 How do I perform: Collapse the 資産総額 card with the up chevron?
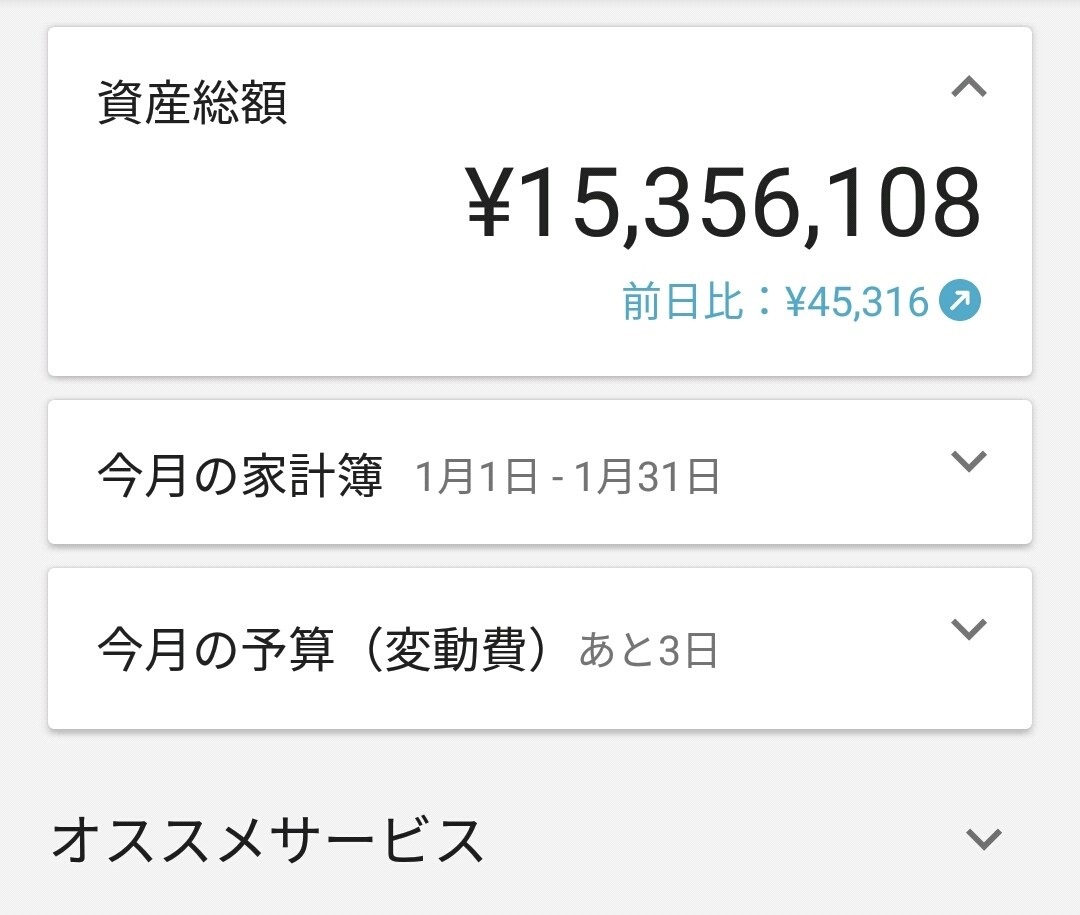pyautogui.click(x=968, y=88)
